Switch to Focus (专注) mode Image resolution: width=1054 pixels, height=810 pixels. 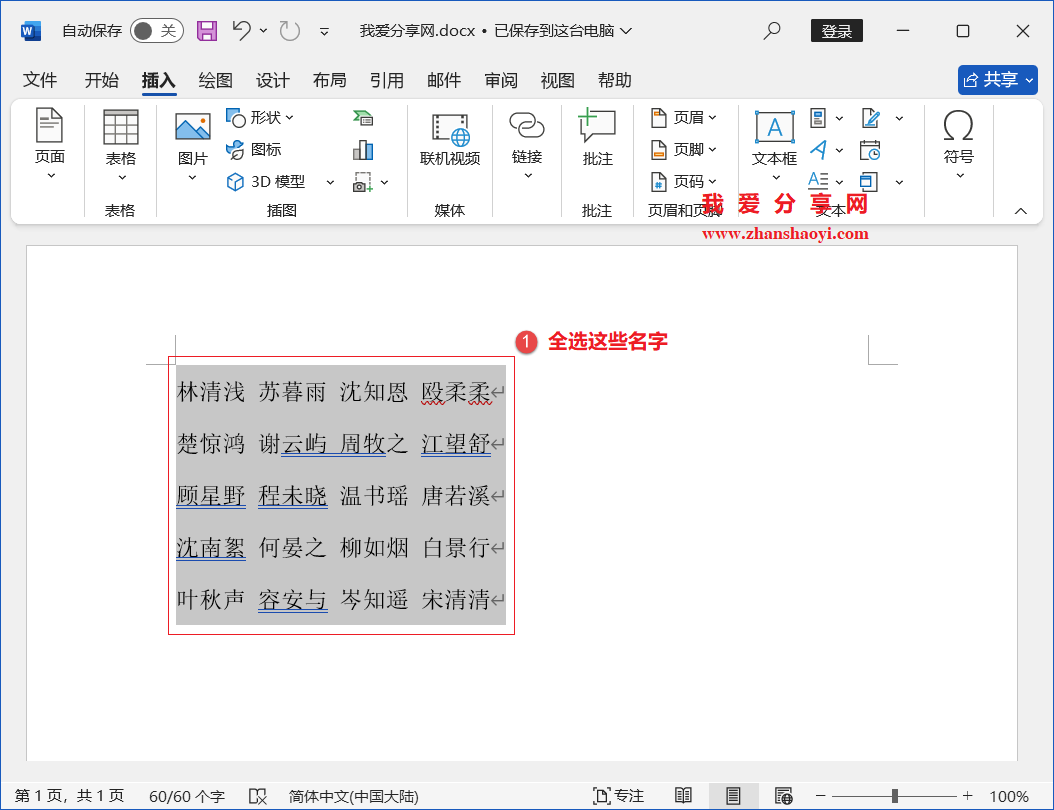[x=618, y=796]
